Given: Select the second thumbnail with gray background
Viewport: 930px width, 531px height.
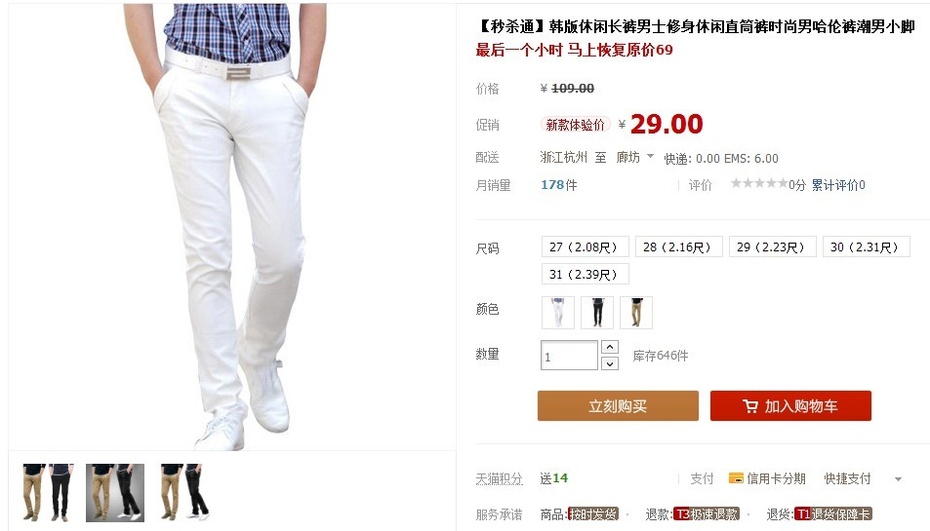Looking at the screenshot, I should [x=115, y=492].
